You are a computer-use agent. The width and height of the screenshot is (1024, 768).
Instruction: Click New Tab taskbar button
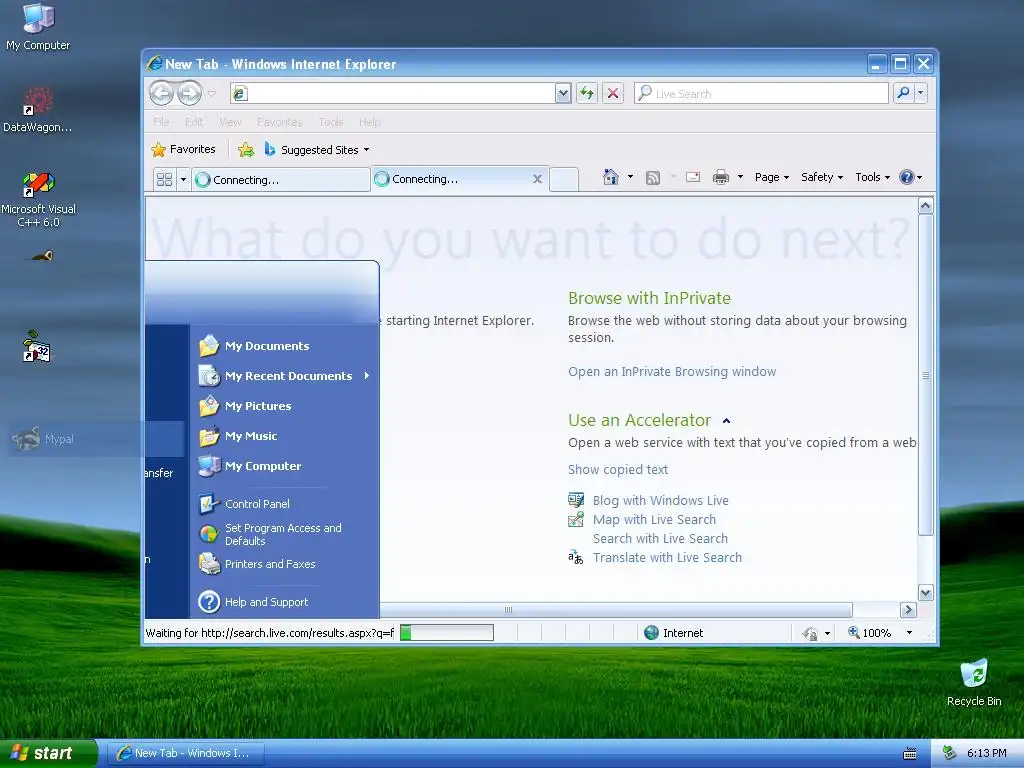click(x=185, y=753)
